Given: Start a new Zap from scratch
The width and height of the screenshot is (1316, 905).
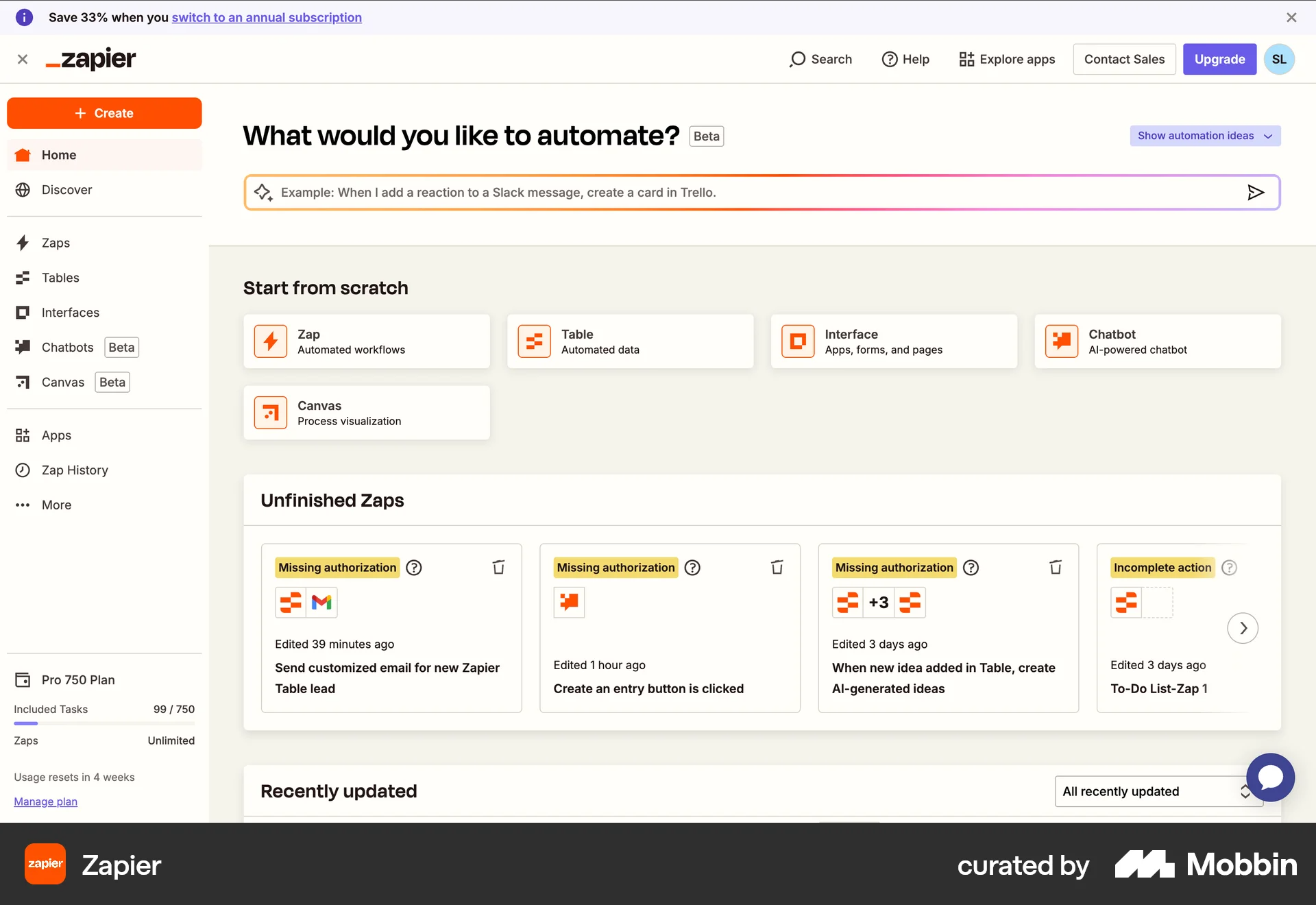Looking at the screenshot, I should (x=367, y=341).
